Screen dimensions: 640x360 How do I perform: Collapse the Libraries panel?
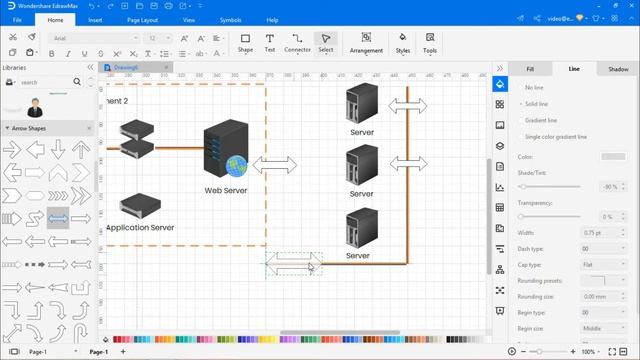click(90, 67)
